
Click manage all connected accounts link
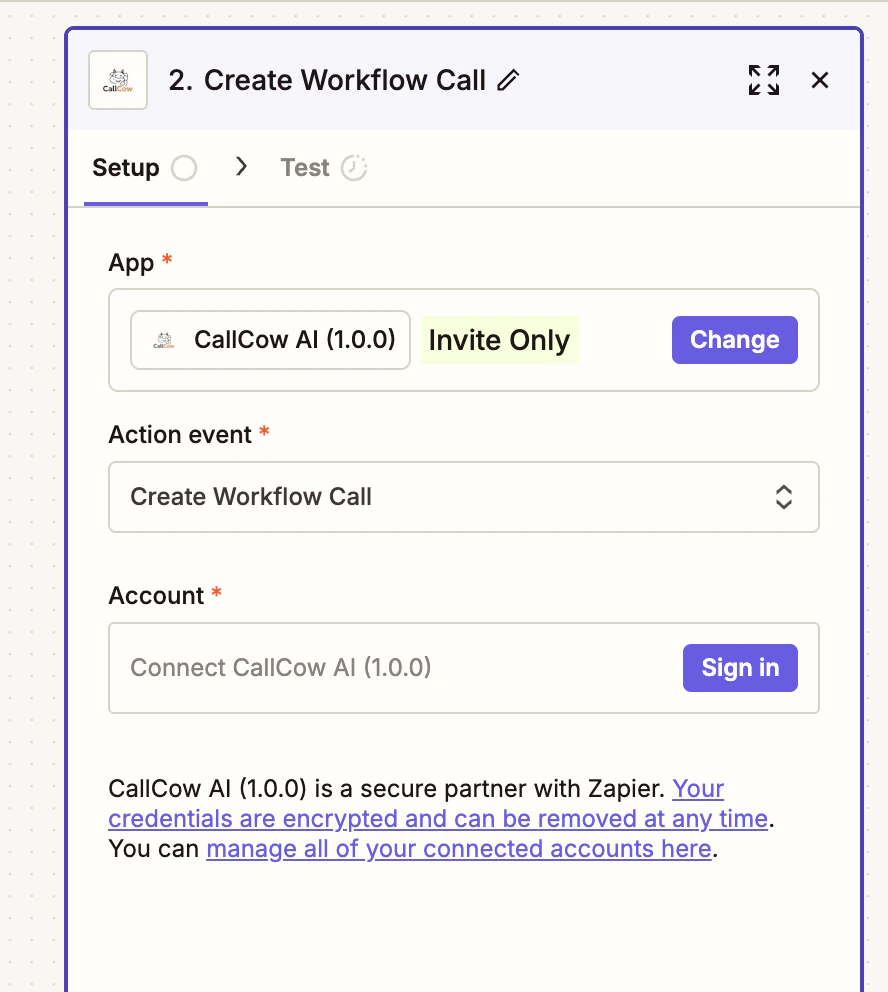coord(458,848)
